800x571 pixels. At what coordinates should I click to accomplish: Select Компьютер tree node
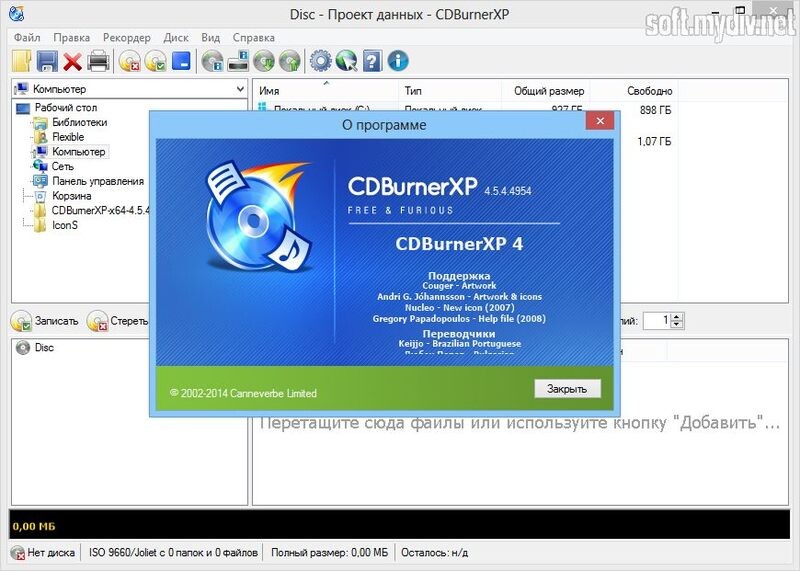tap(79, 152)
